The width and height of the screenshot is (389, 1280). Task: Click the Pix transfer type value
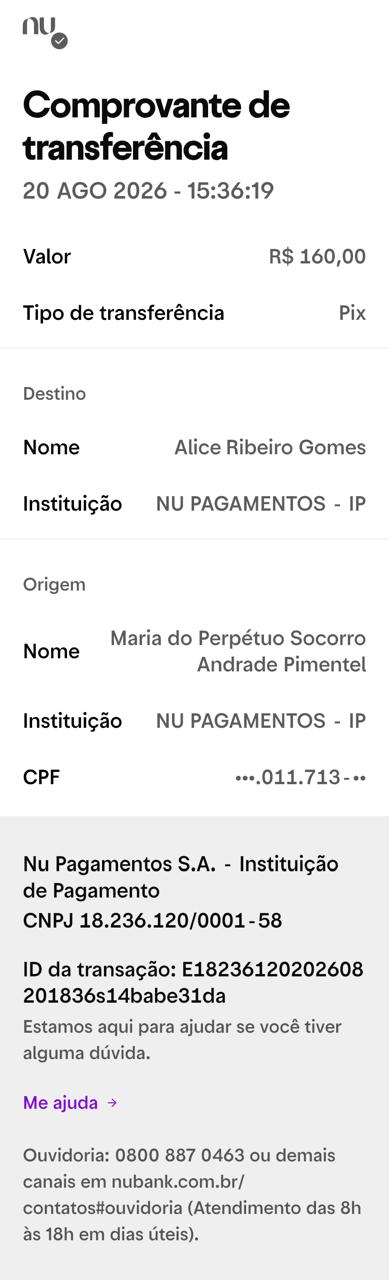pyautogui.click(x=352, y=313)
